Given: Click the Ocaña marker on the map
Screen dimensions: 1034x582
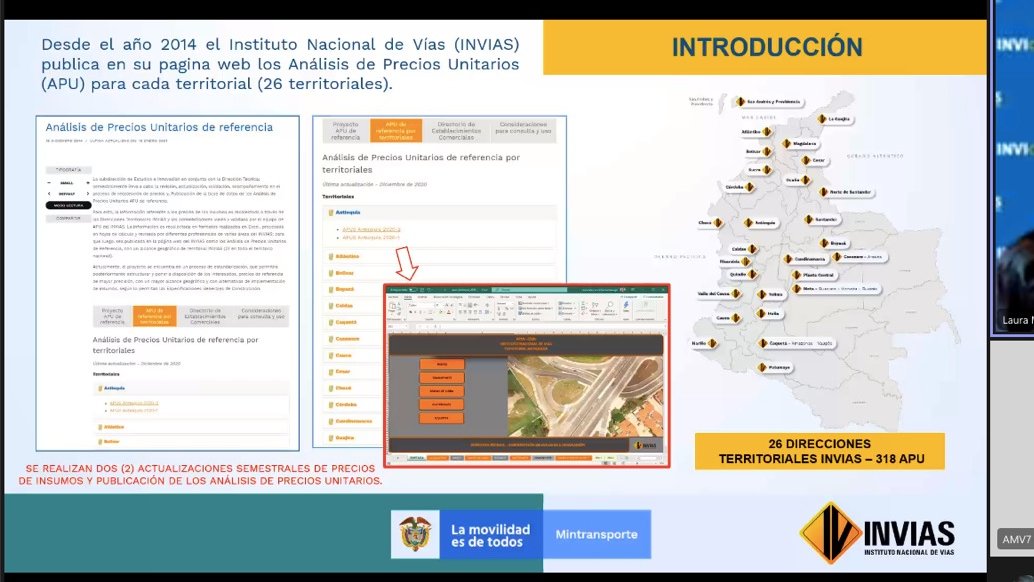Looking at the screenshot, I should (805, 179).
